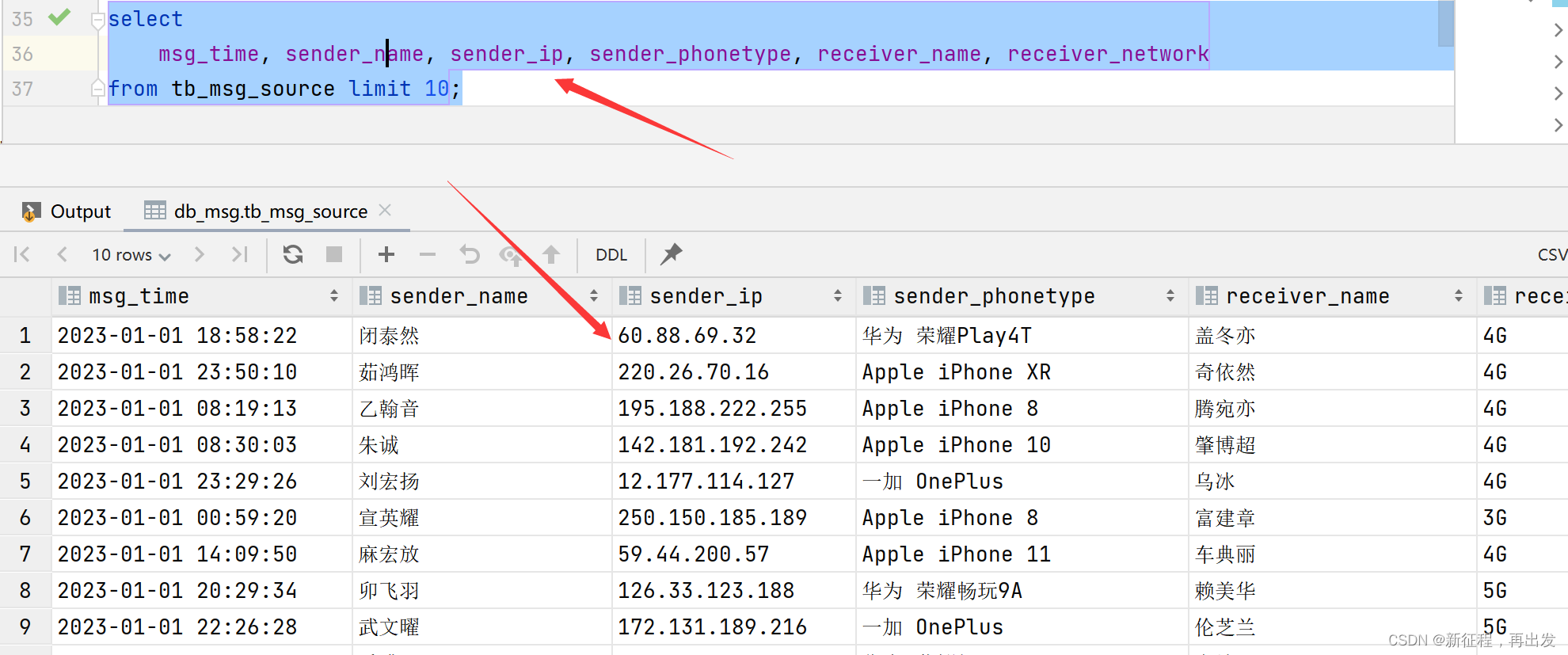The image size is (1568, 655).
Task: Select row number 5 in the grid
Action: tap(25, 482)
